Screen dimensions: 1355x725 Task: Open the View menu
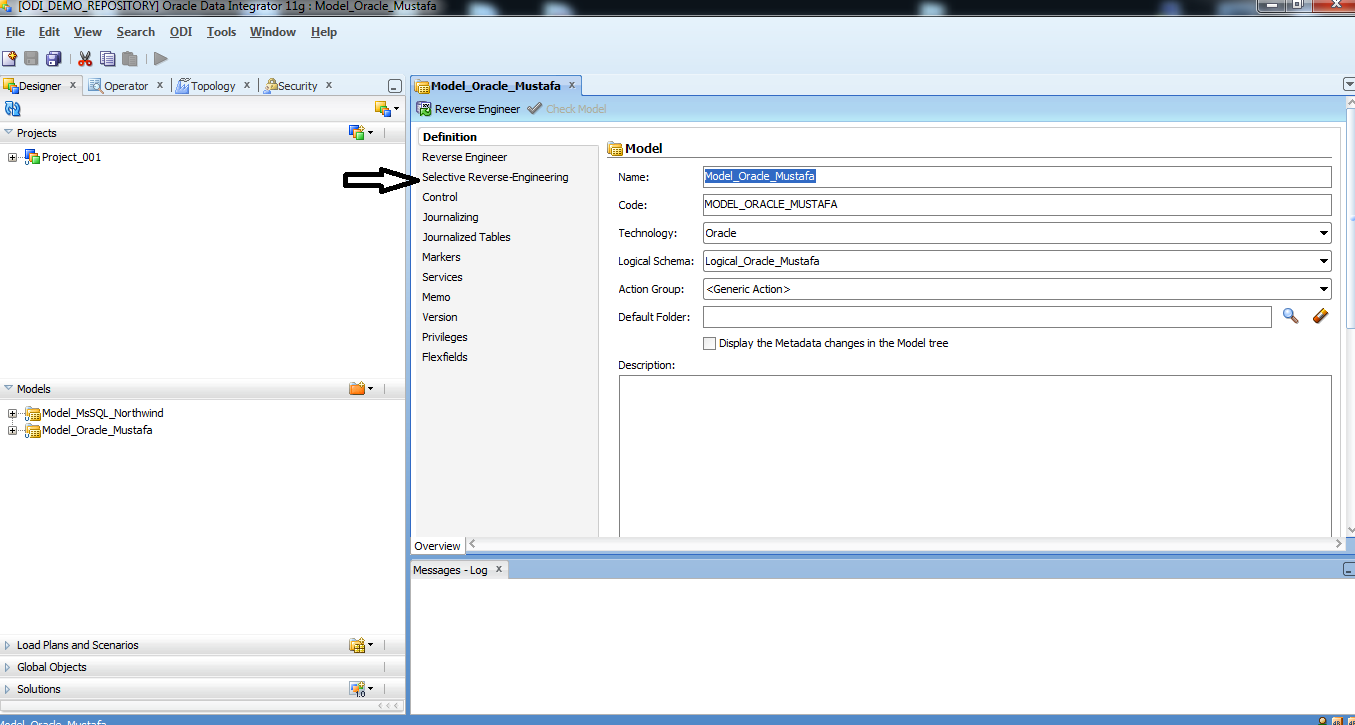click(x=88, y=32)
